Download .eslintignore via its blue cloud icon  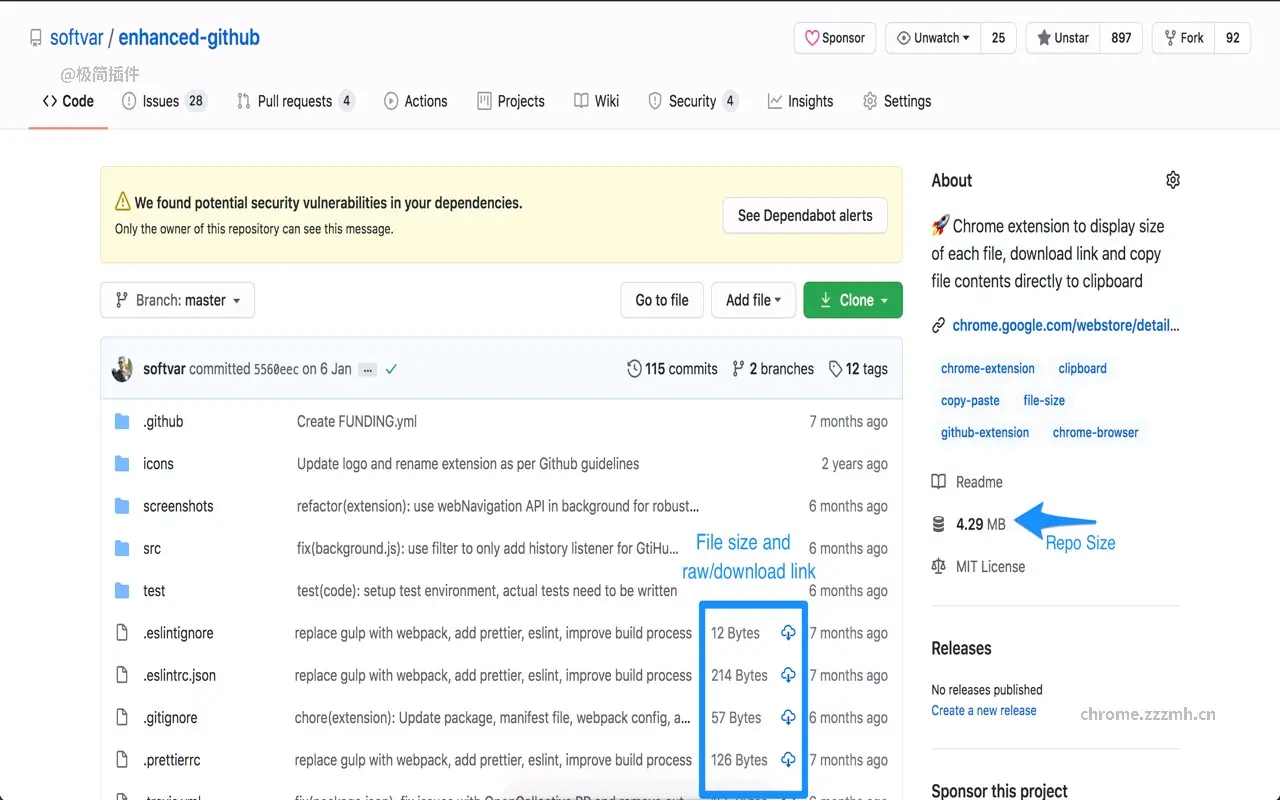[788, 632]
